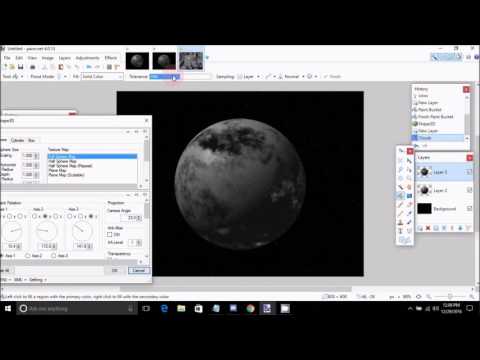
Task: Open the Store icon on taskbar
Action: click(199, 309)
